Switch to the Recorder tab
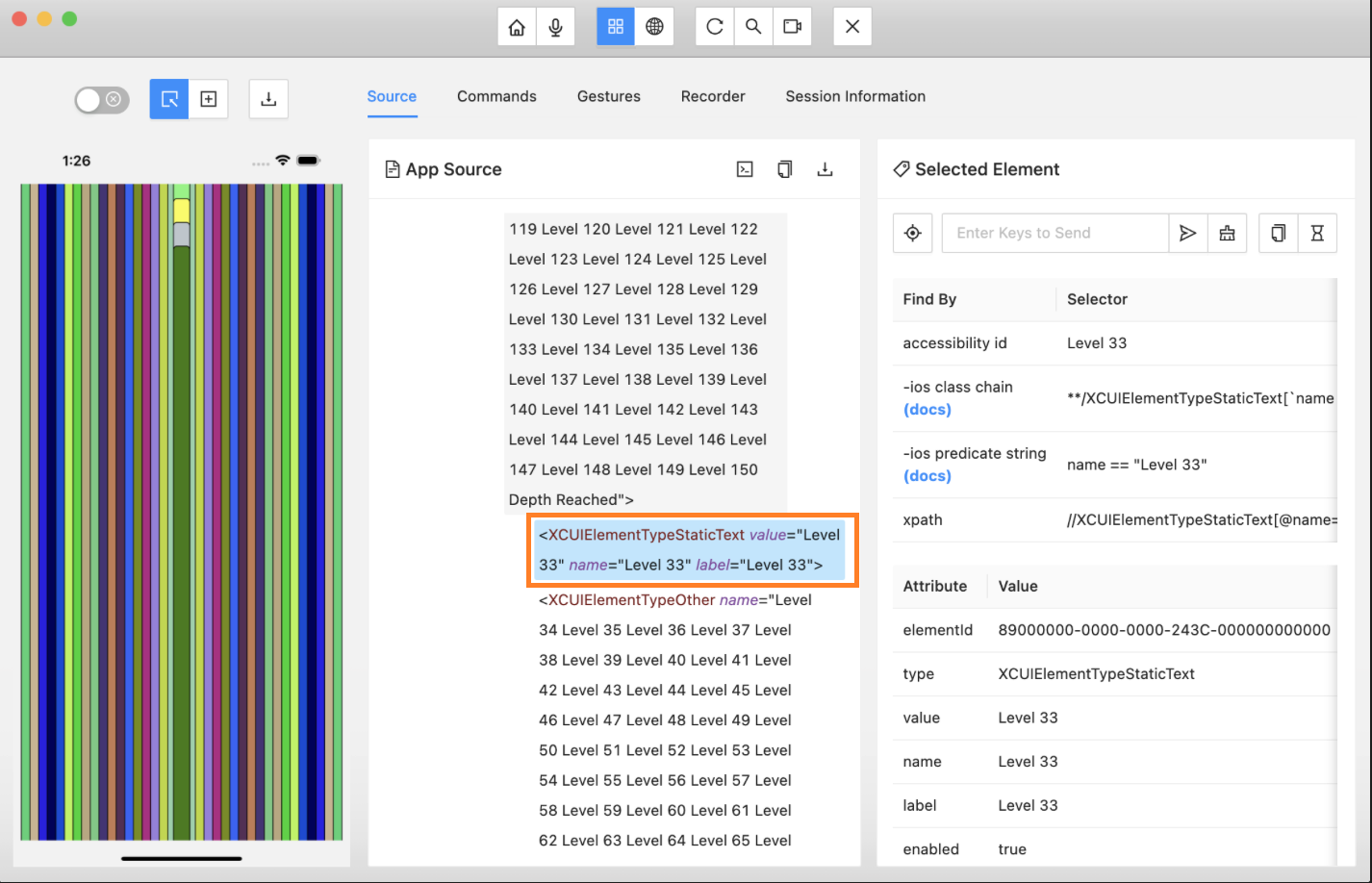 [x=713, y=96]
